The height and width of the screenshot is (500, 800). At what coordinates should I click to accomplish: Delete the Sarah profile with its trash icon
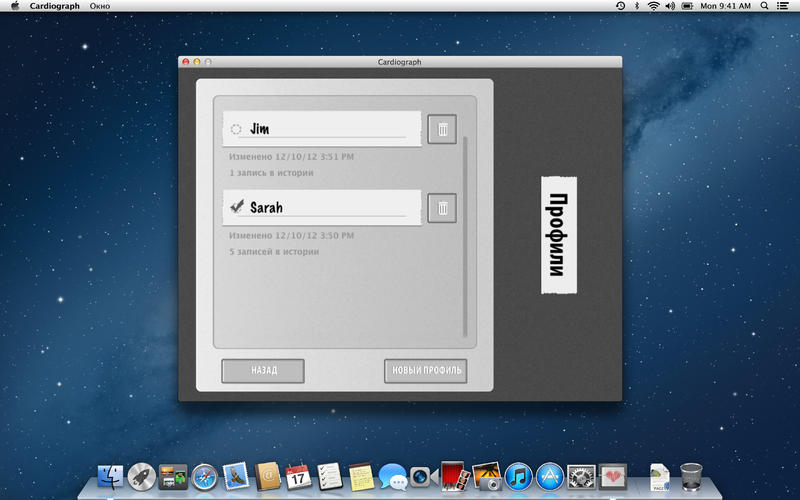coord(442,208)
